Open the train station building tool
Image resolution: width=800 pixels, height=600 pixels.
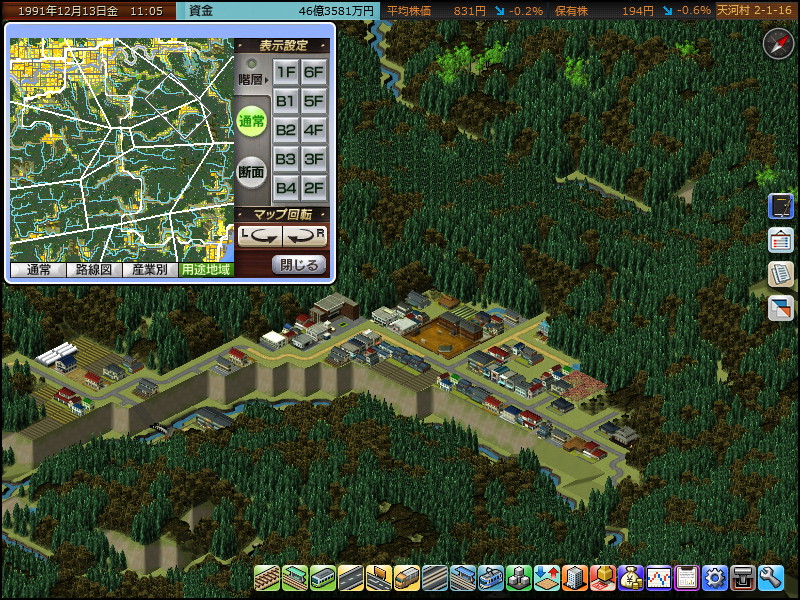click(x=295, y=578)
